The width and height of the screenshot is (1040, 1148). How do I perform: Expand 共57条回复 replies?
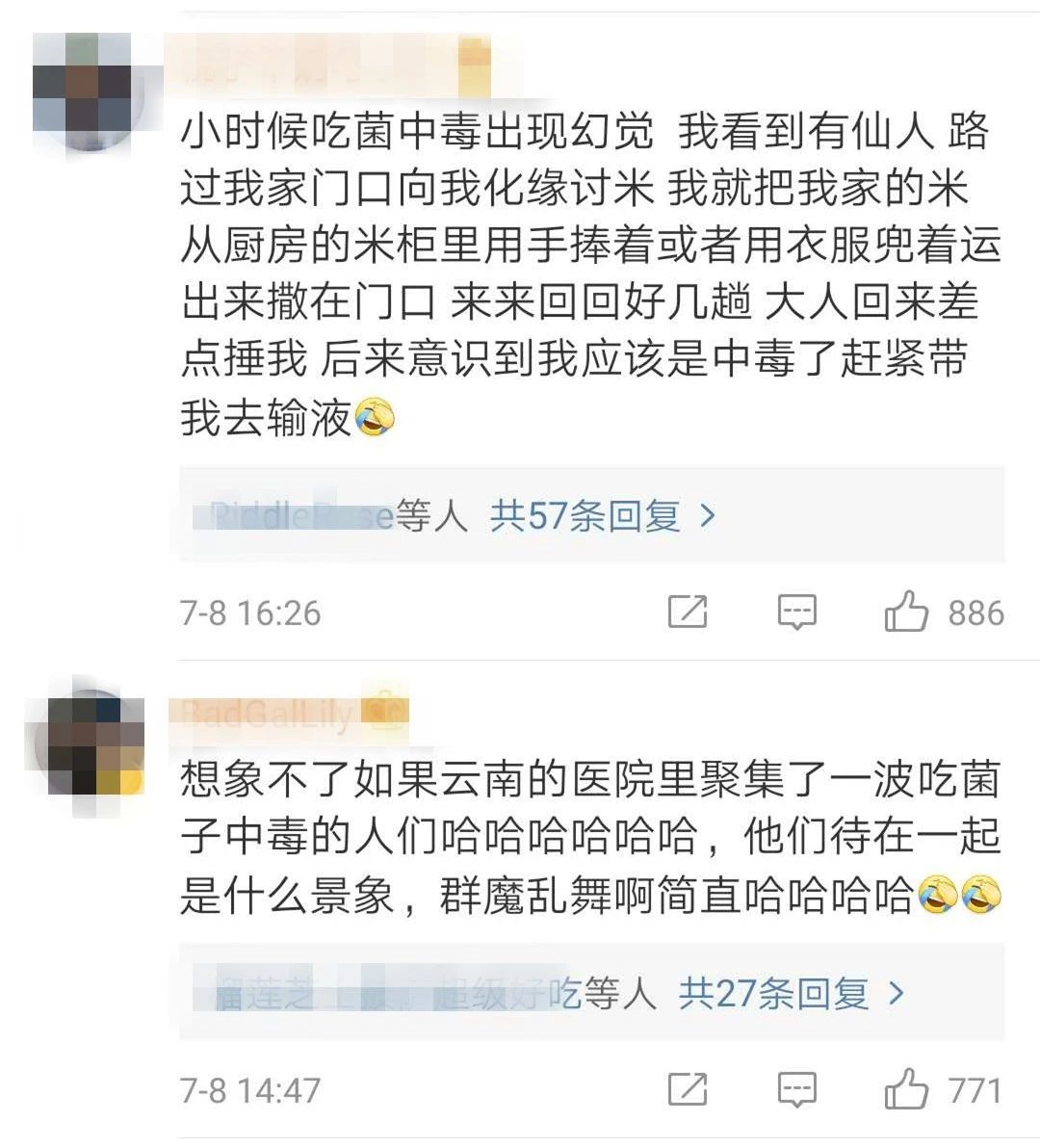[x=585, y=516]
